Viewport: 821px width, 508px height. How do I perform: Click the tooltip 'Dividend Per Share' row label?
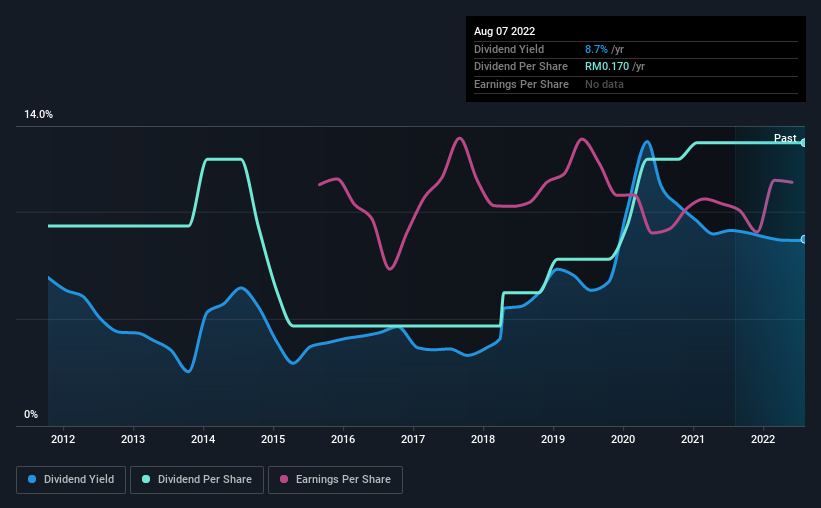point(520,67)
